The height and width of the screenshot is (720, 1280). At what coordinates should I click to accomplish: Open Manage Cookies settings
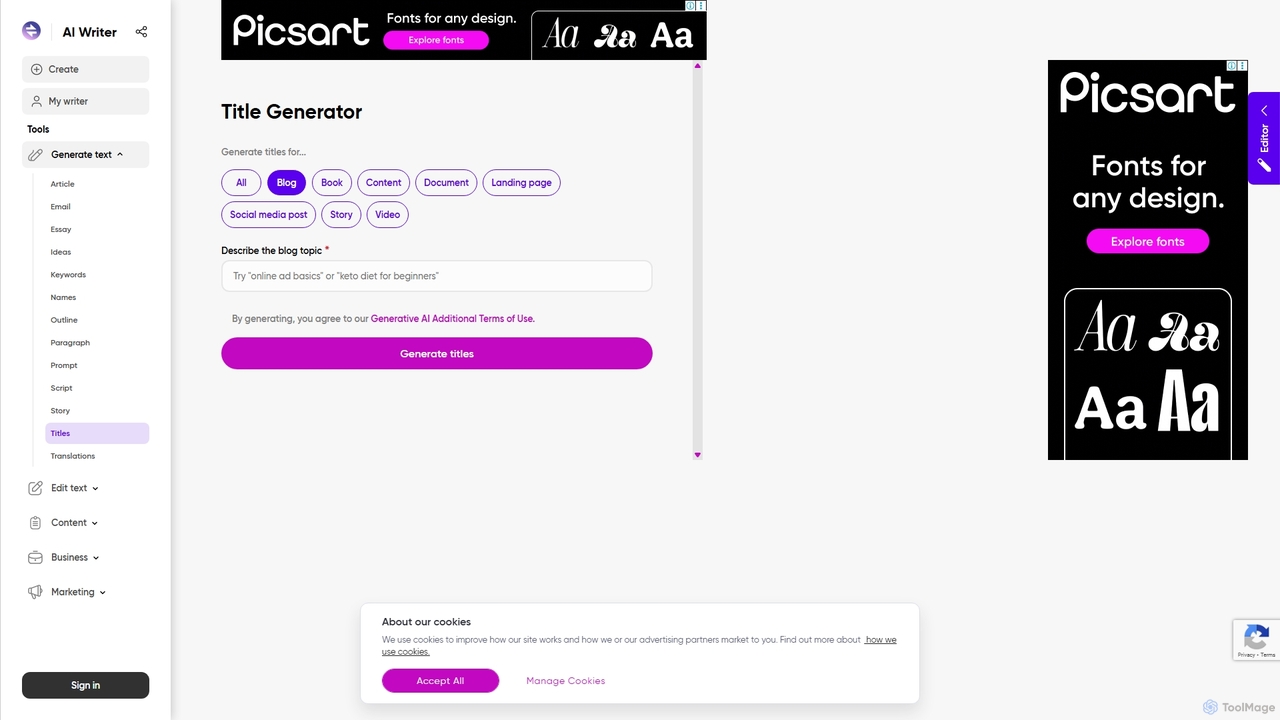[565, 681]
